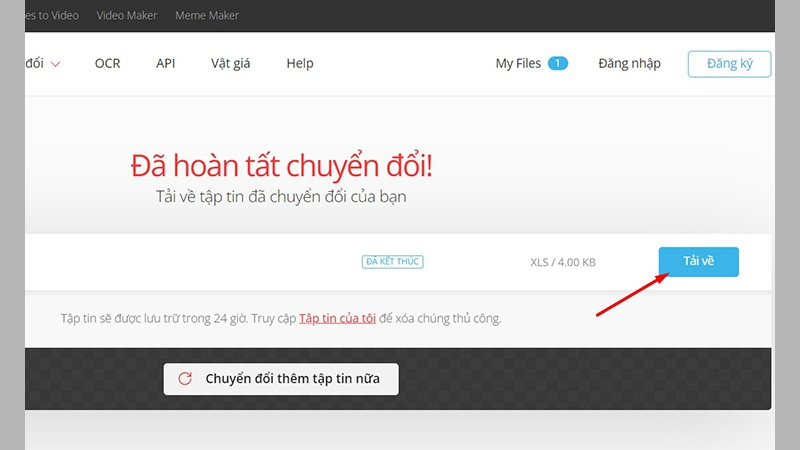Open Meme Maker in the top bar
The width and height of the screenshot is (800, 450).
207,15
